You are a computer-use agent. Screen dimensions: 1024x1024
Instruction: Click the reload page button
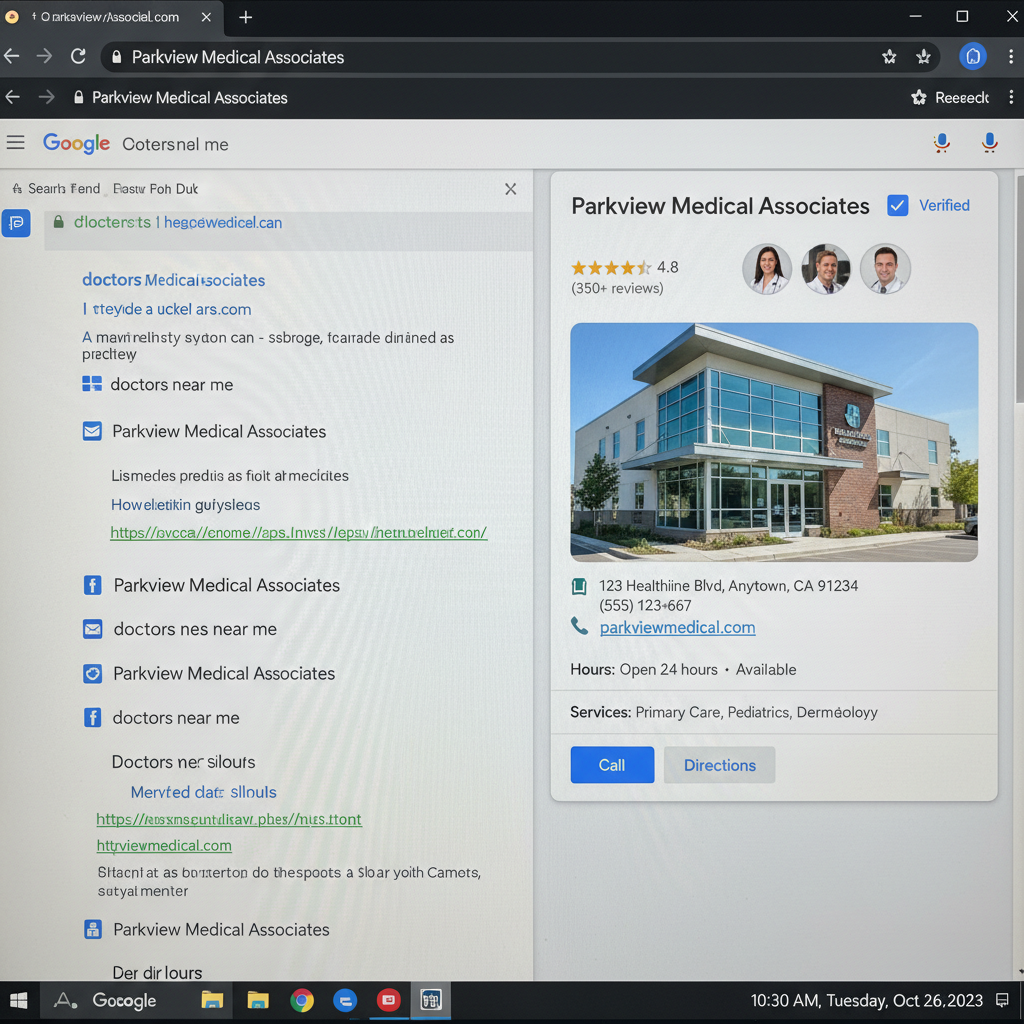[x=78, y=57]
